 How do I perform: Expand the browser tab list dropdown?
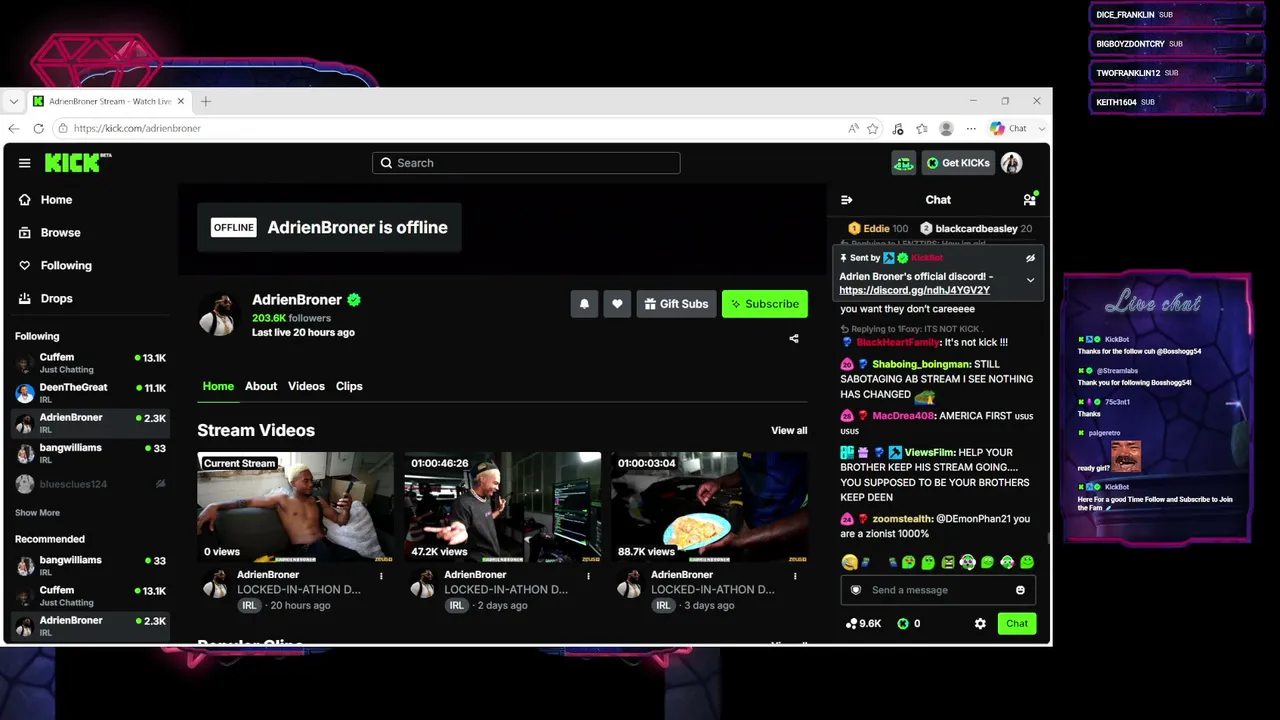pyautogui.click(x=13, y=101)
